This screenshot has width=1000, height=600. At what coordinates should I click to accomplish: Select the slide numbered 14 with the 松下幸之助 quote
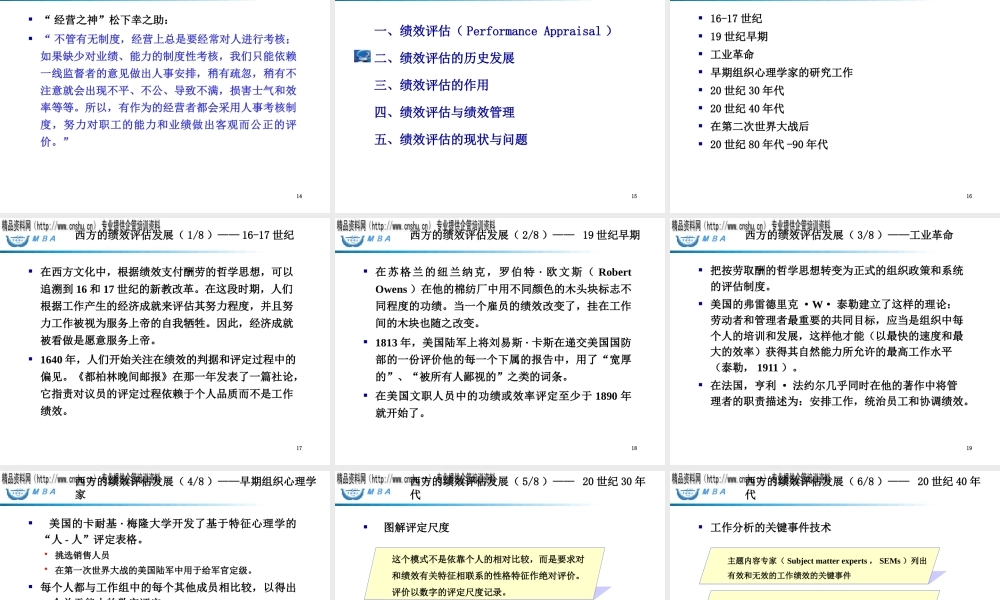165,105
